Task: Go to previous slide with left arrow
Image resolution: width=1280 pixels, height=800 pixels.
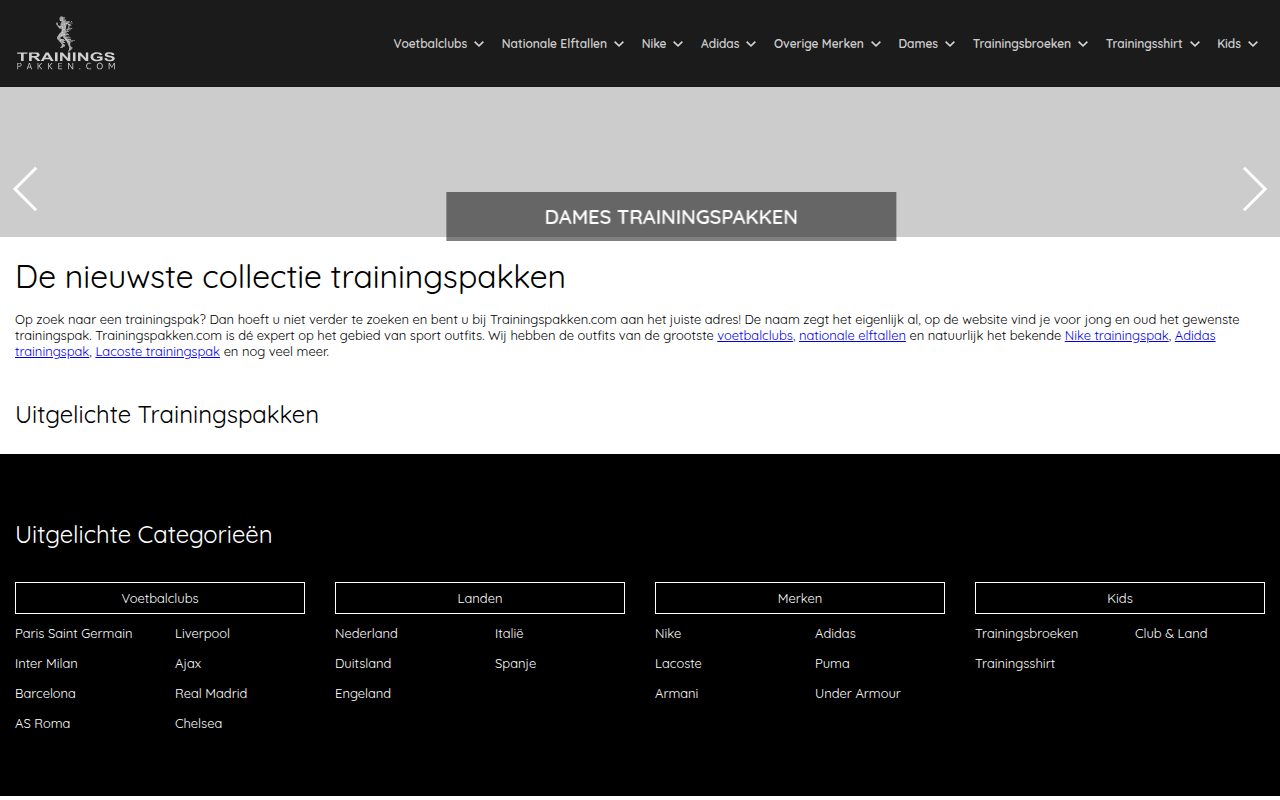Action: pos(25,189)
